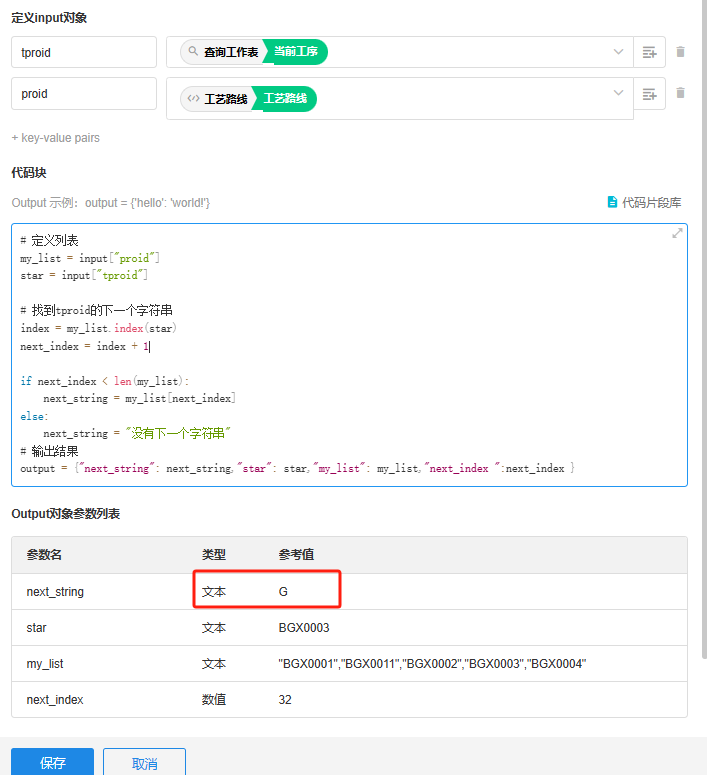
Task: Expand the tproid value dropdown arrow
Action: pyautogui.click(x=618, y=52)
